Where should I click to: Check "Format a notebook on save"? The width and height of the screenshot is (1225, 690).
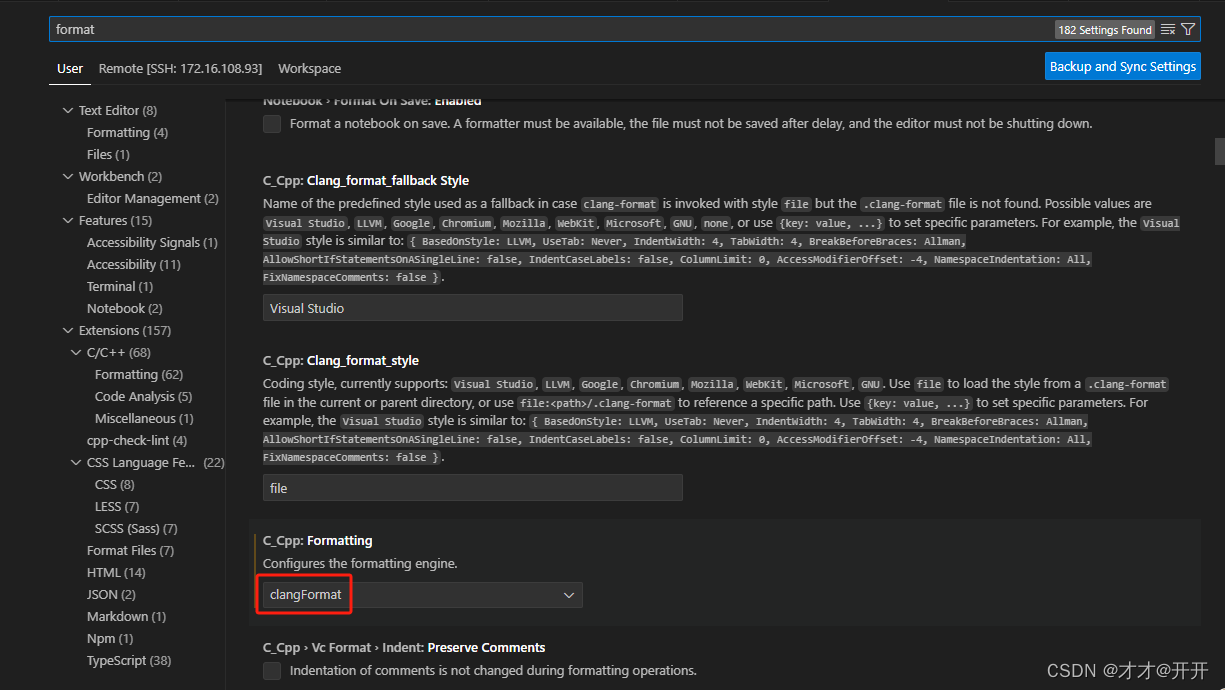coord(271,124)
